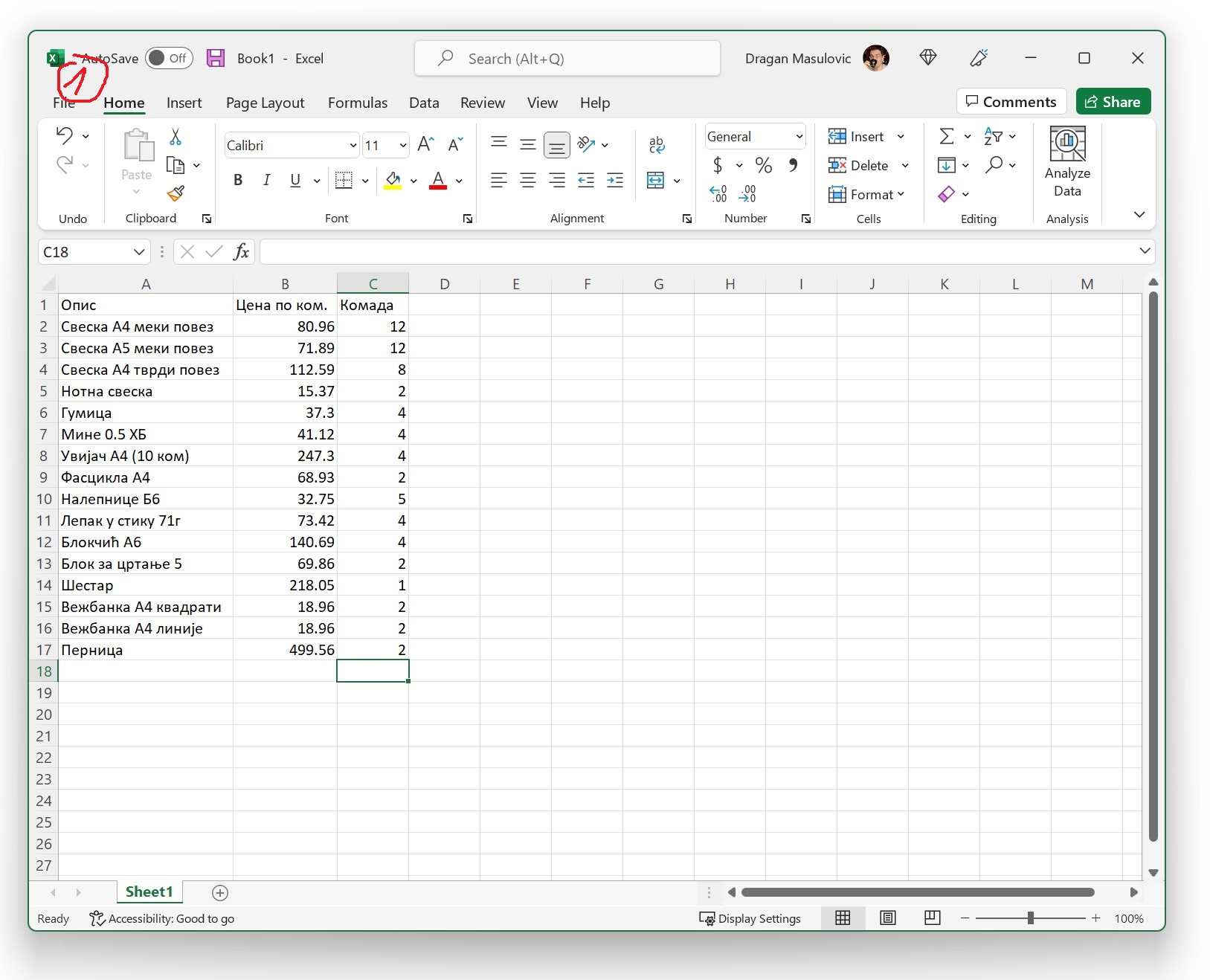Switch to the Formulas tab
Screen dimensions: 1210x980
358,103
